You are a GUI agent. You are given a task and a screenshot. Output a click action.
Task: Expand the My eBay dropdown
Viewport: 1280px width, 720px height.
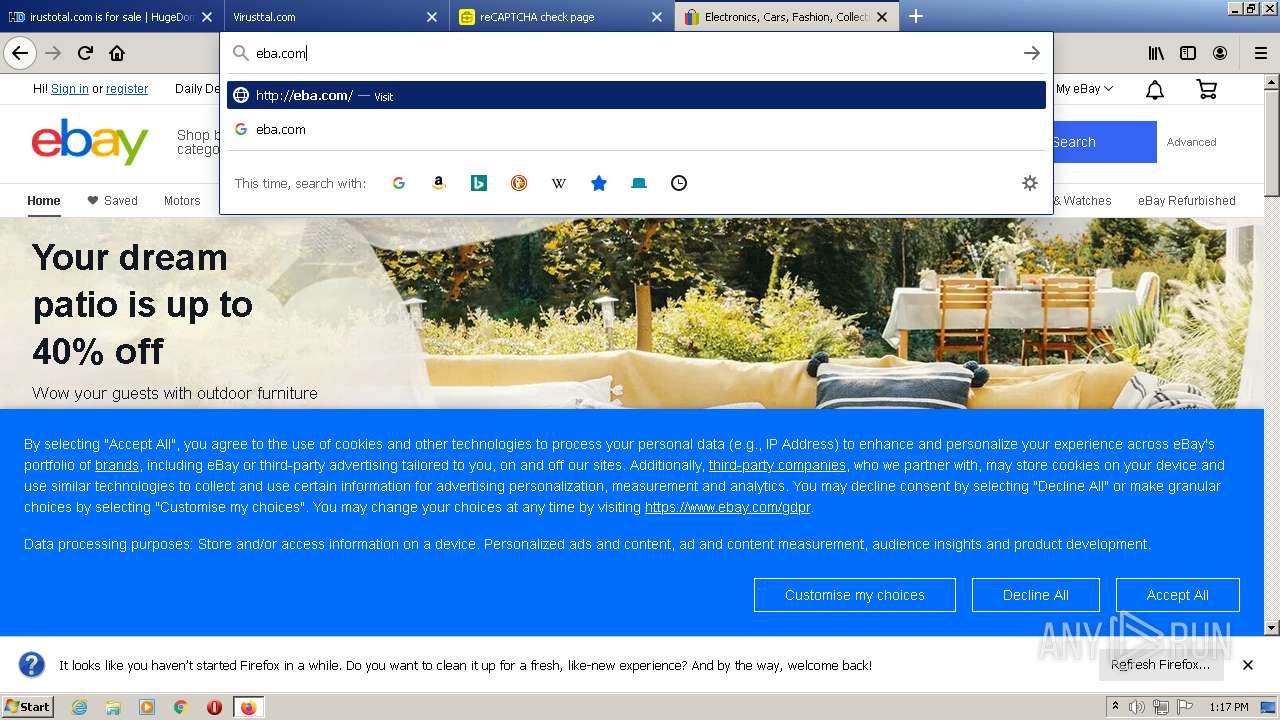click(1084, 89)
